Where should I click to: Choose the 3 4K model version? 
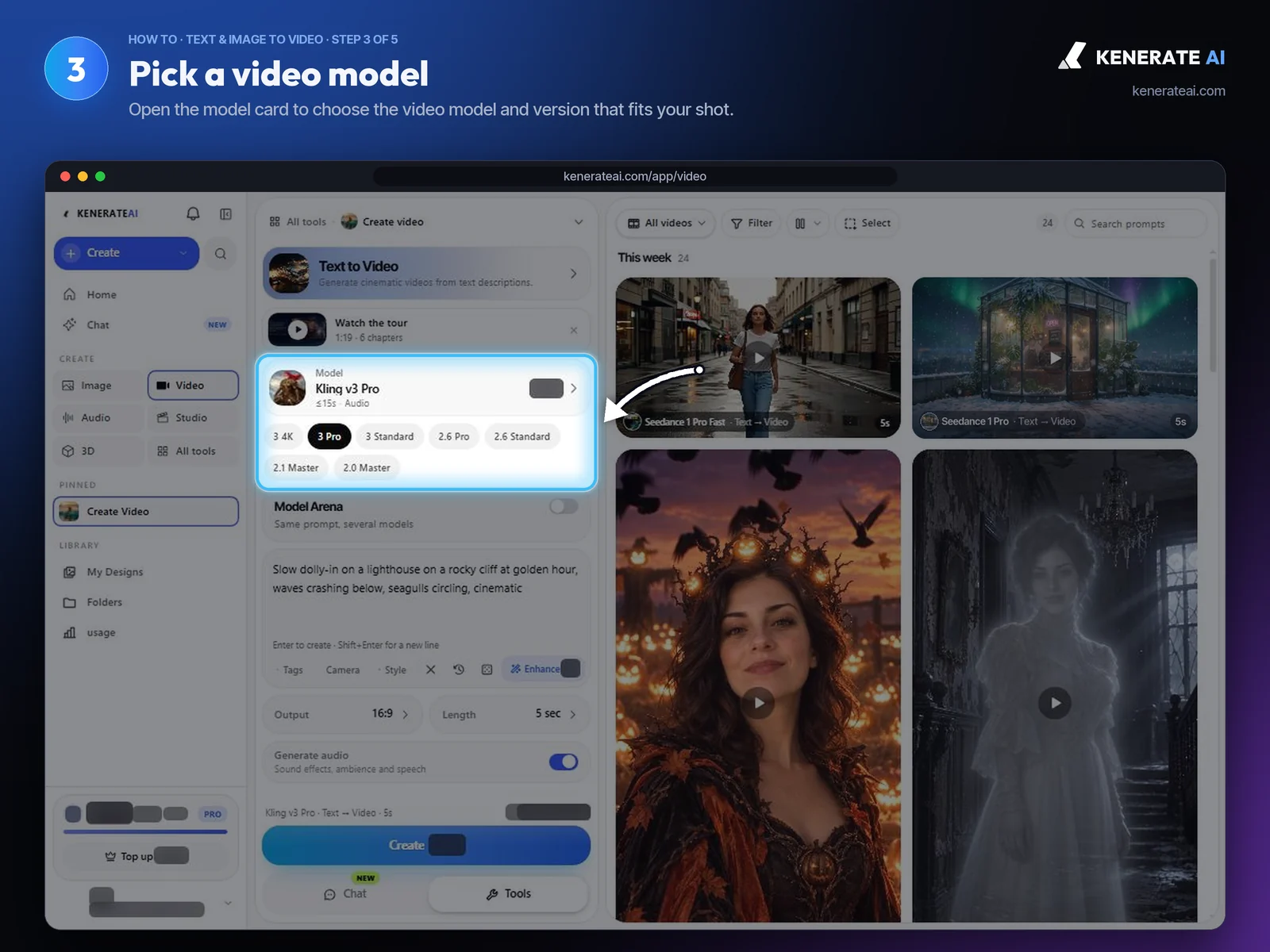click(283, 436)
